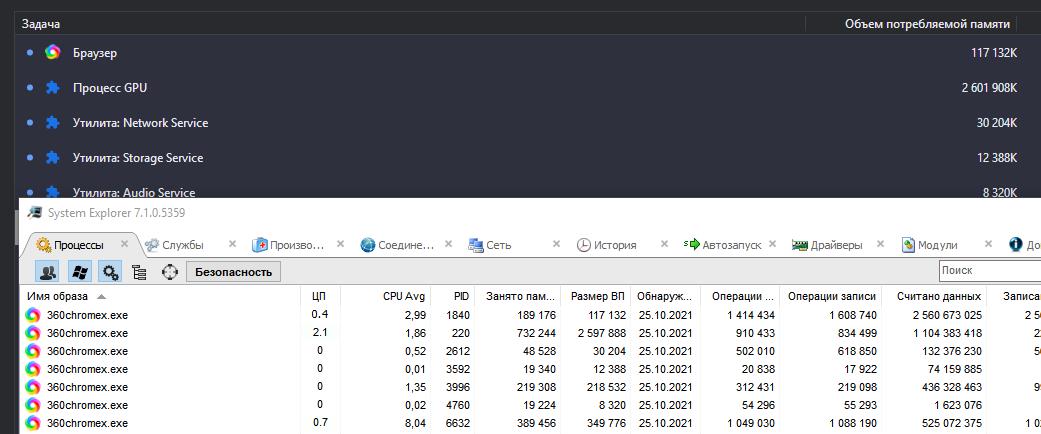Click the Поиск search field
Image resolution: width=1041 pixels, height=434 pixels.
(990, 270)
